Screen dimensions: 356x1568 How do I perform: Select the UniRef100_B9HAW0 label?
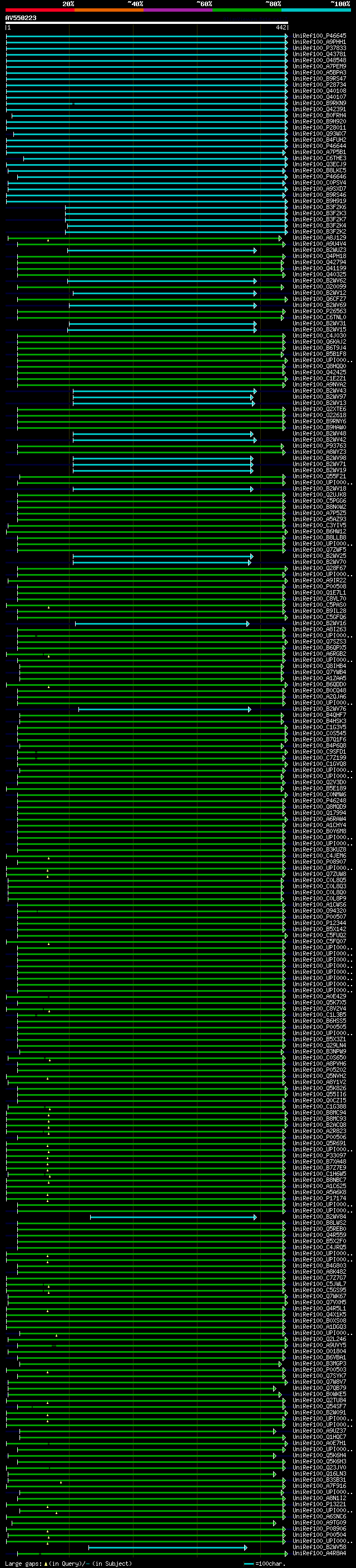(319, 427)
